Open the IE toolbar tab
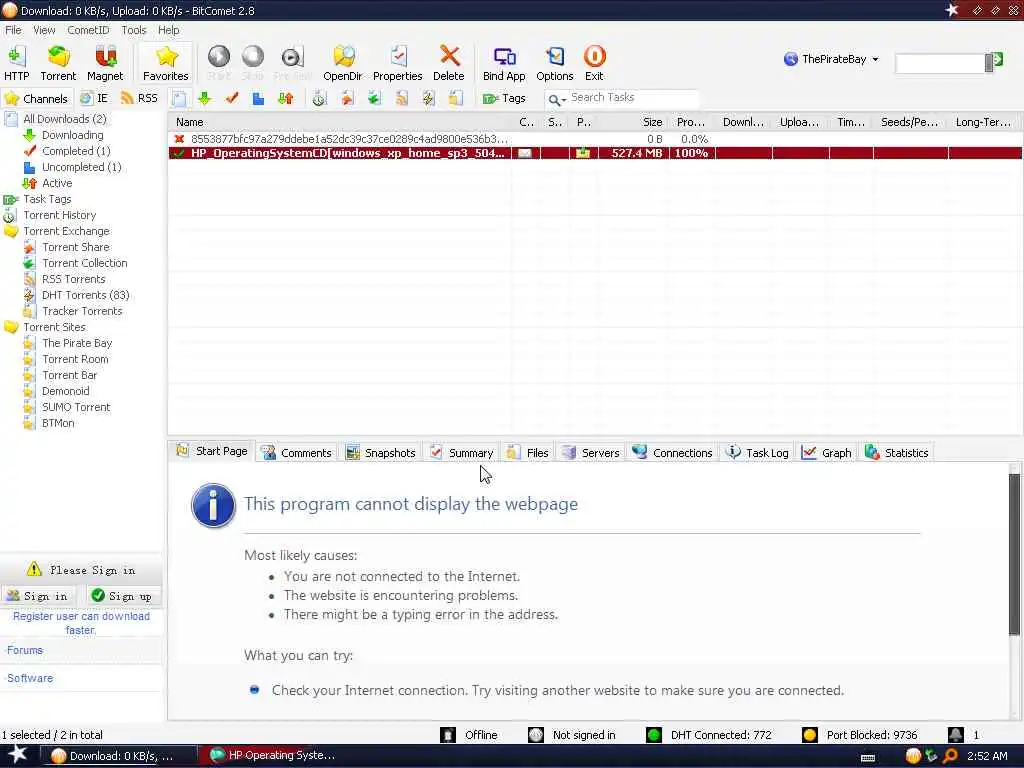The height and width of the screenshot is (768, 1024). (94, 99)
